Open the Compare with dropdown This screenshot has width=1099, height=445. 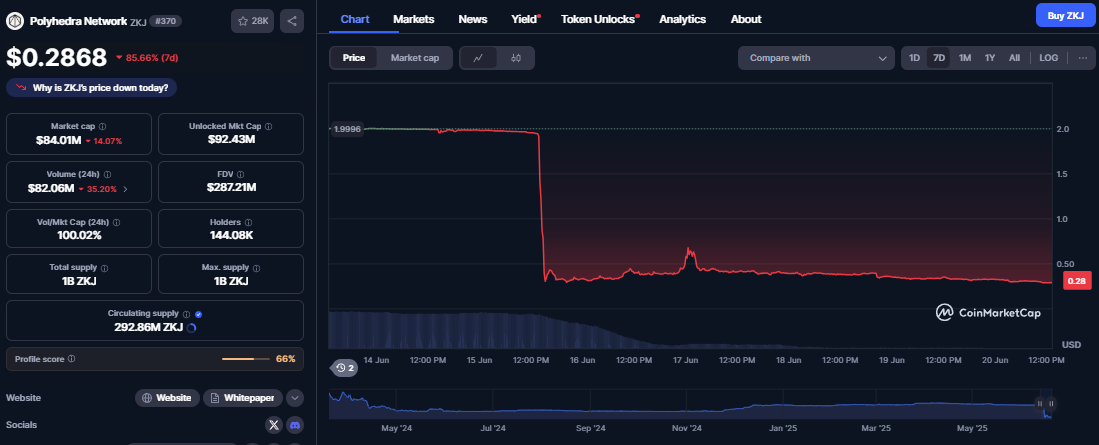(x=816, y=58)
